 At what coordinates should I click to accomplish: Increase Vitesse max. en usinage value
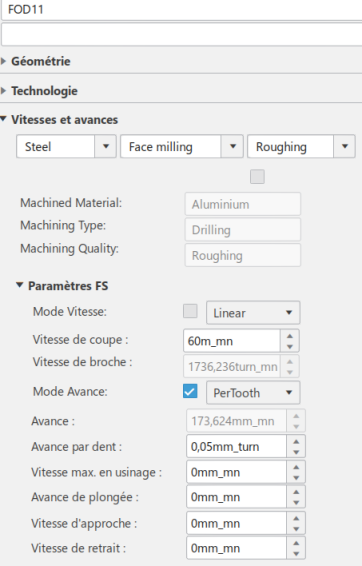click(x=296, y=467)
